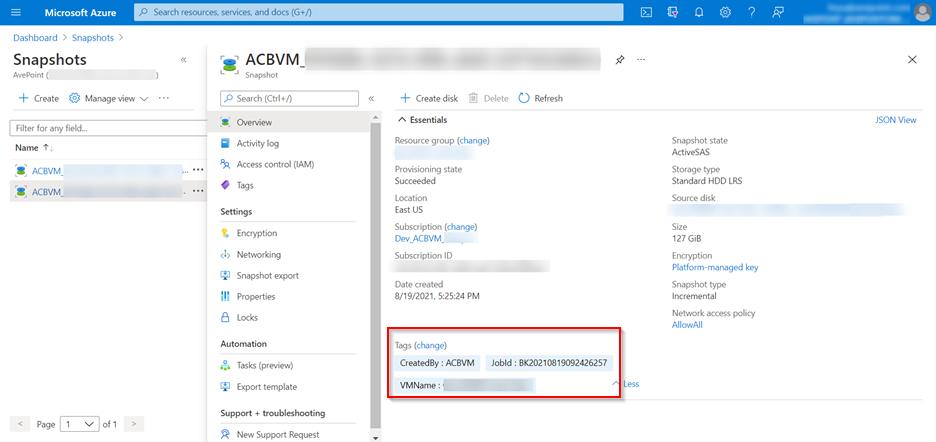Click the Create disk button

tap(429, 98)
